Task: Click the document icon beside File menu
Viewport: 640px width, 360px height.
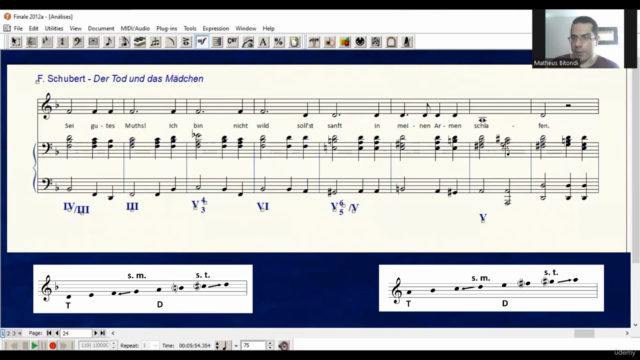Action: [7, 28]
